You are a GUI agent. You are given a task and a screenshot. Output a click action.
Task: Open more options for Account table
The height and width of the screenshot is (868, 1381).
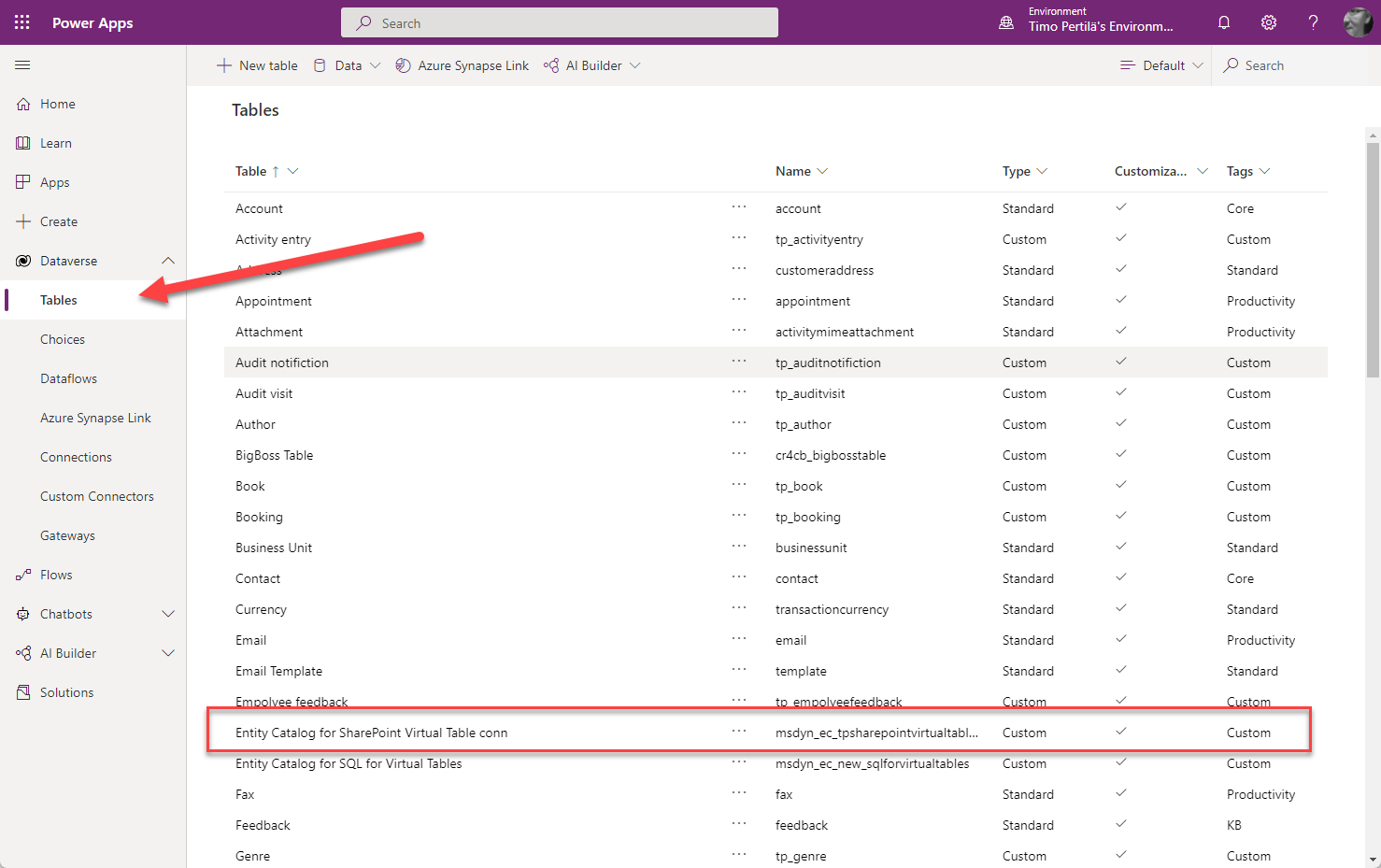pyautogui.click(x=739, y=207)
